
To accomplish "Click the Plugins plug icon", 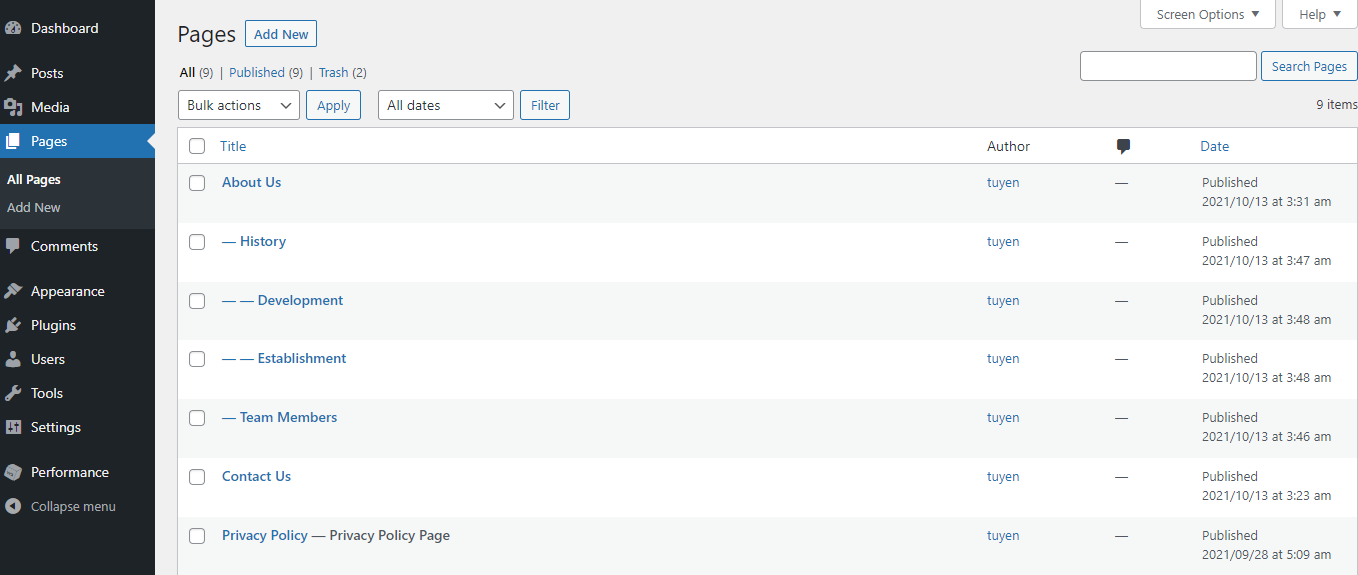I will coord(13,325).
